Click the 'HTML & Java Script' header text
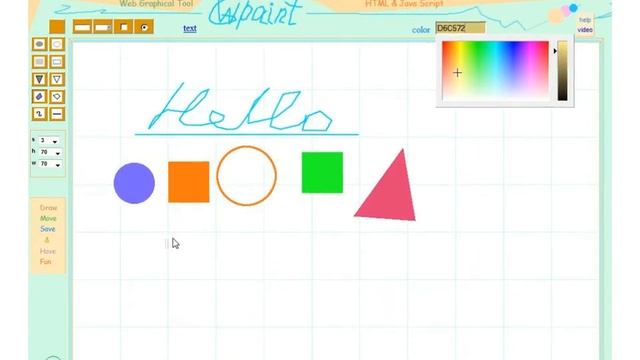The image size is (640, 360). [x=404, y=4]
